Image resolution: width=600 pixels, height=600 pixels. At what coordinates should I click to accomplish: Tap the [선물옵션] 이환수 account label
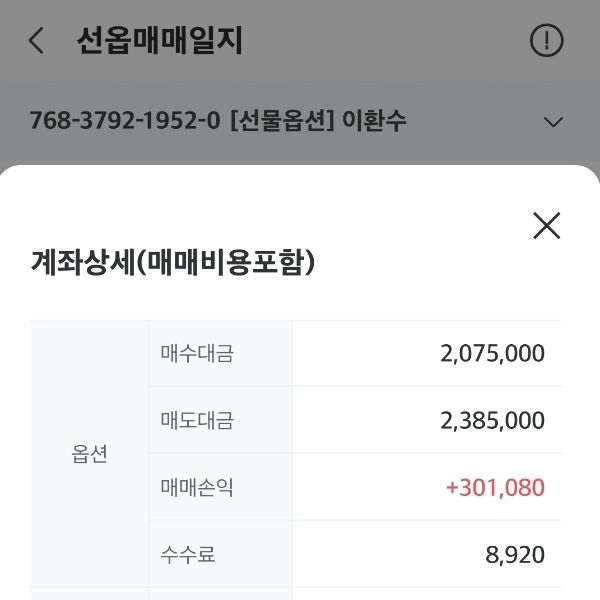point(318,122)
